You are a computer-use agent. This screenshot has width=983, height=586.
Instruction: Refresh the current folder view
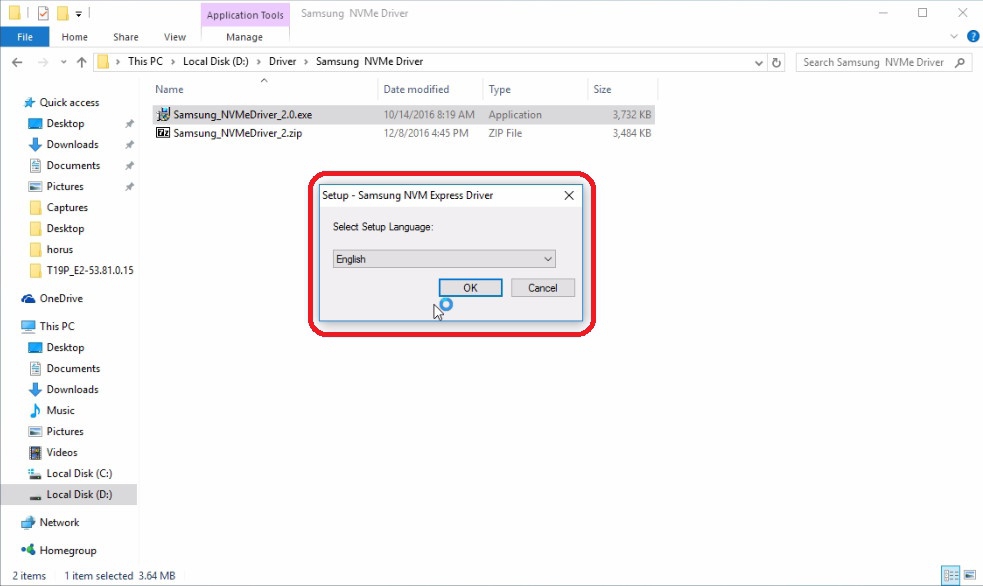click(776, 63)
